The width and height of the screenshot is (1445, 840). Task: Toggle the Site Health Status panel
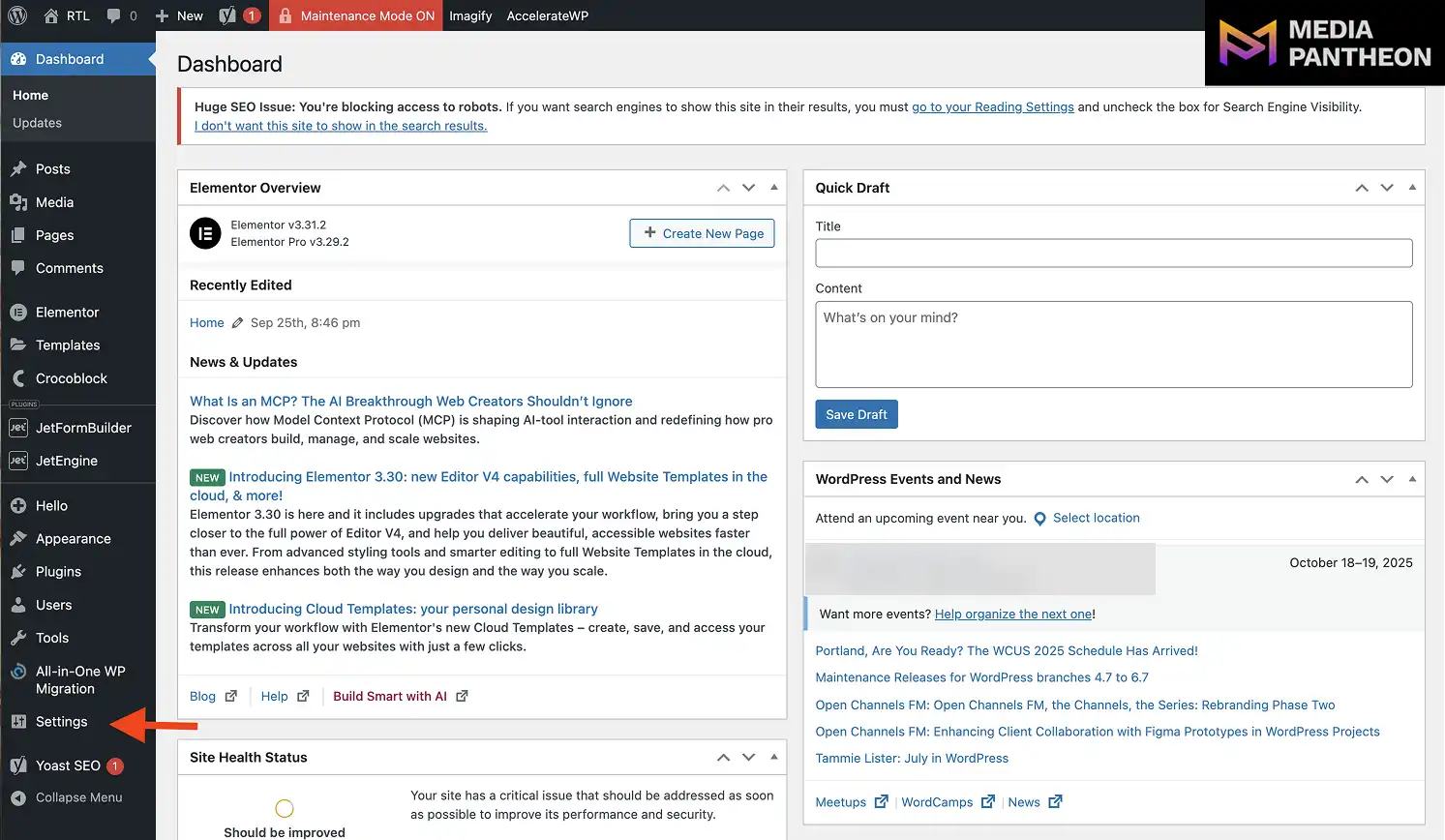point(774,757)
